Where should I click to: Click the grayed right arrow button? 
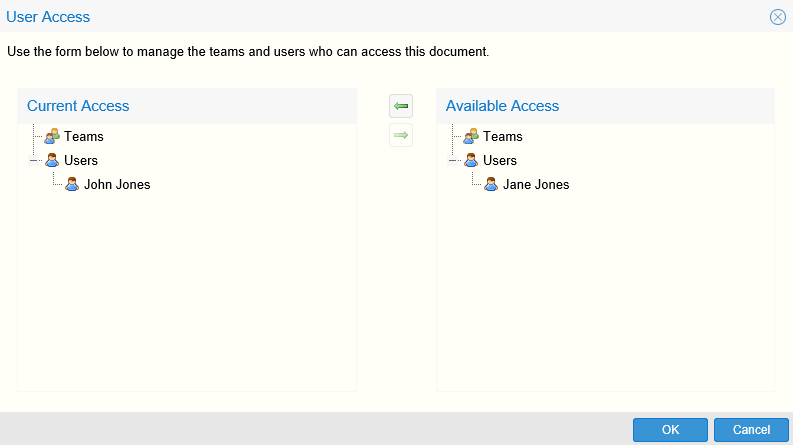tap(401, 135)
